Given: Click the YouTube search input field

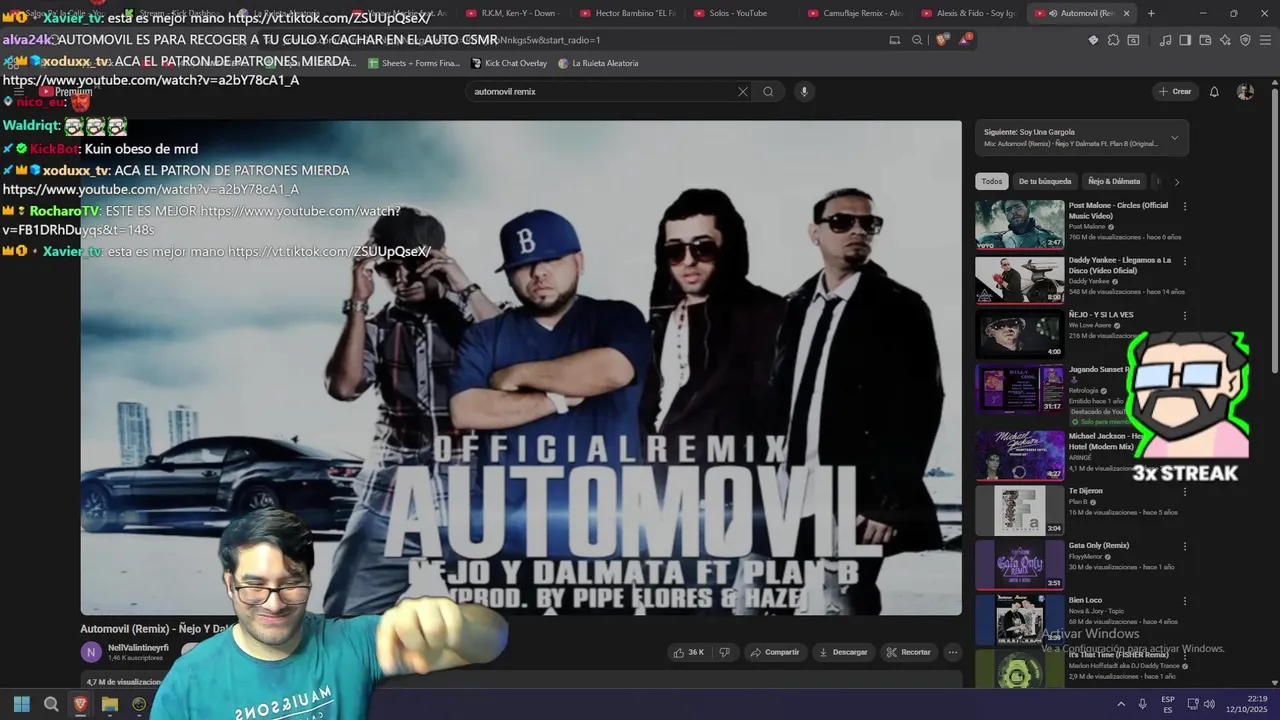Looking at the screenshot, I should [x=600, y=91].
